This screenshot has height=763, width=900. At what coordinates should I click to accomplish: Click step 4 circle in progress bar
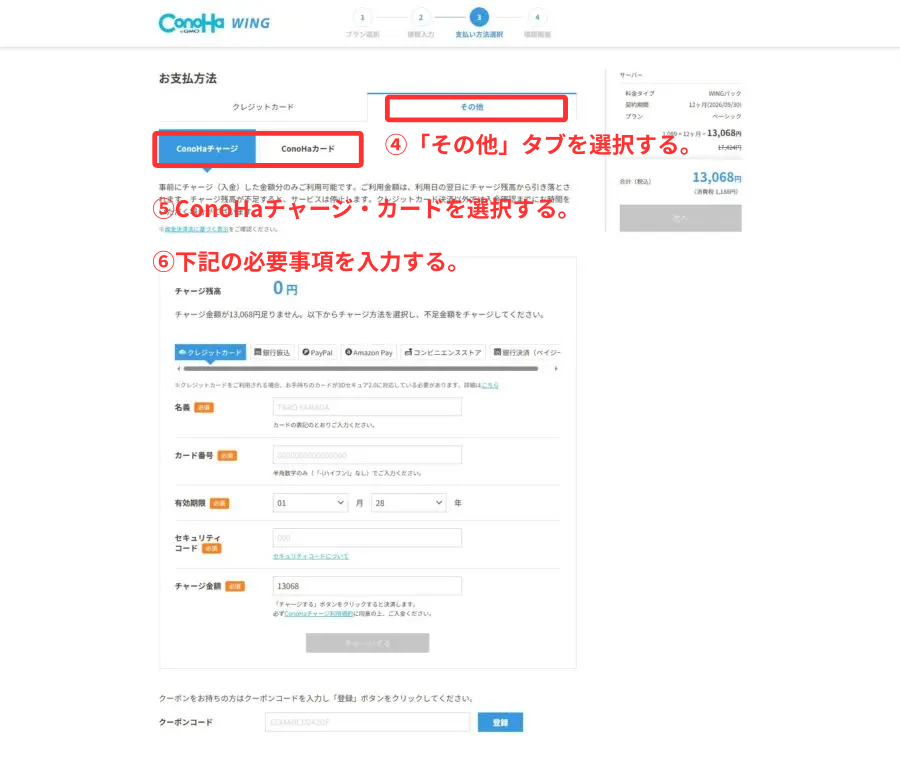537,17
